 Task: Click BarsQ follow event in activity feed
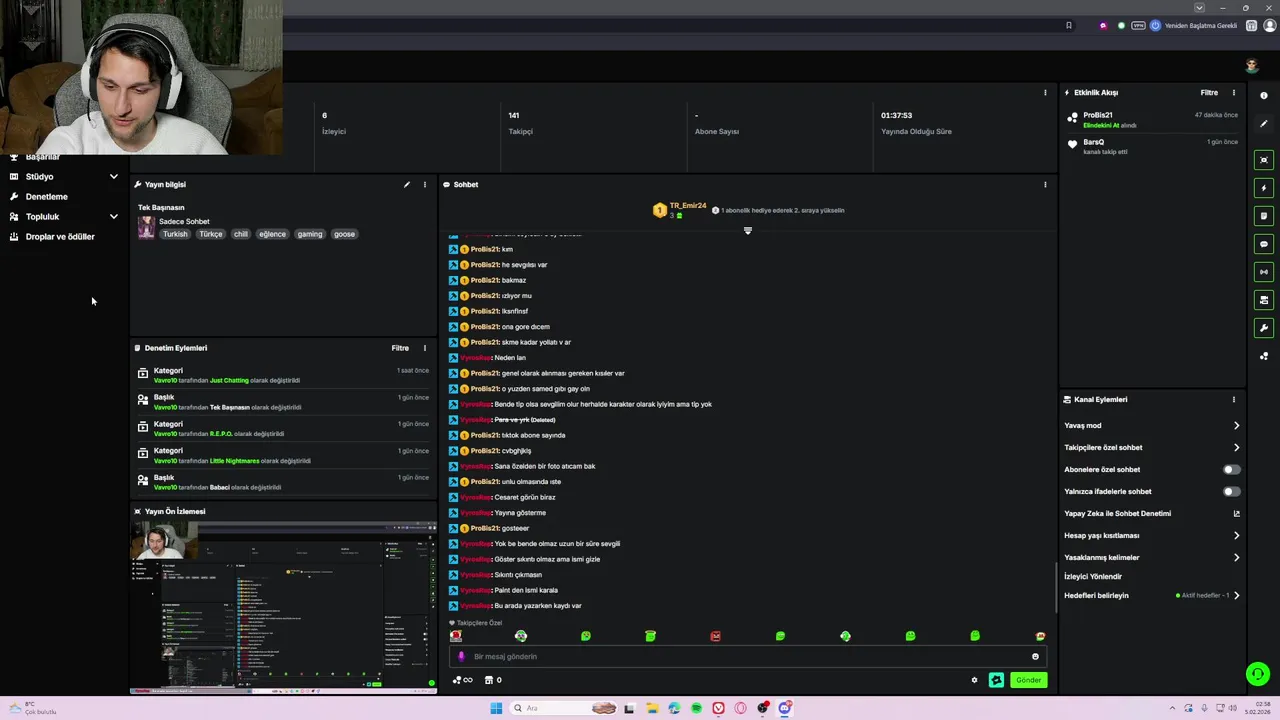click(x=1152, y=146)
